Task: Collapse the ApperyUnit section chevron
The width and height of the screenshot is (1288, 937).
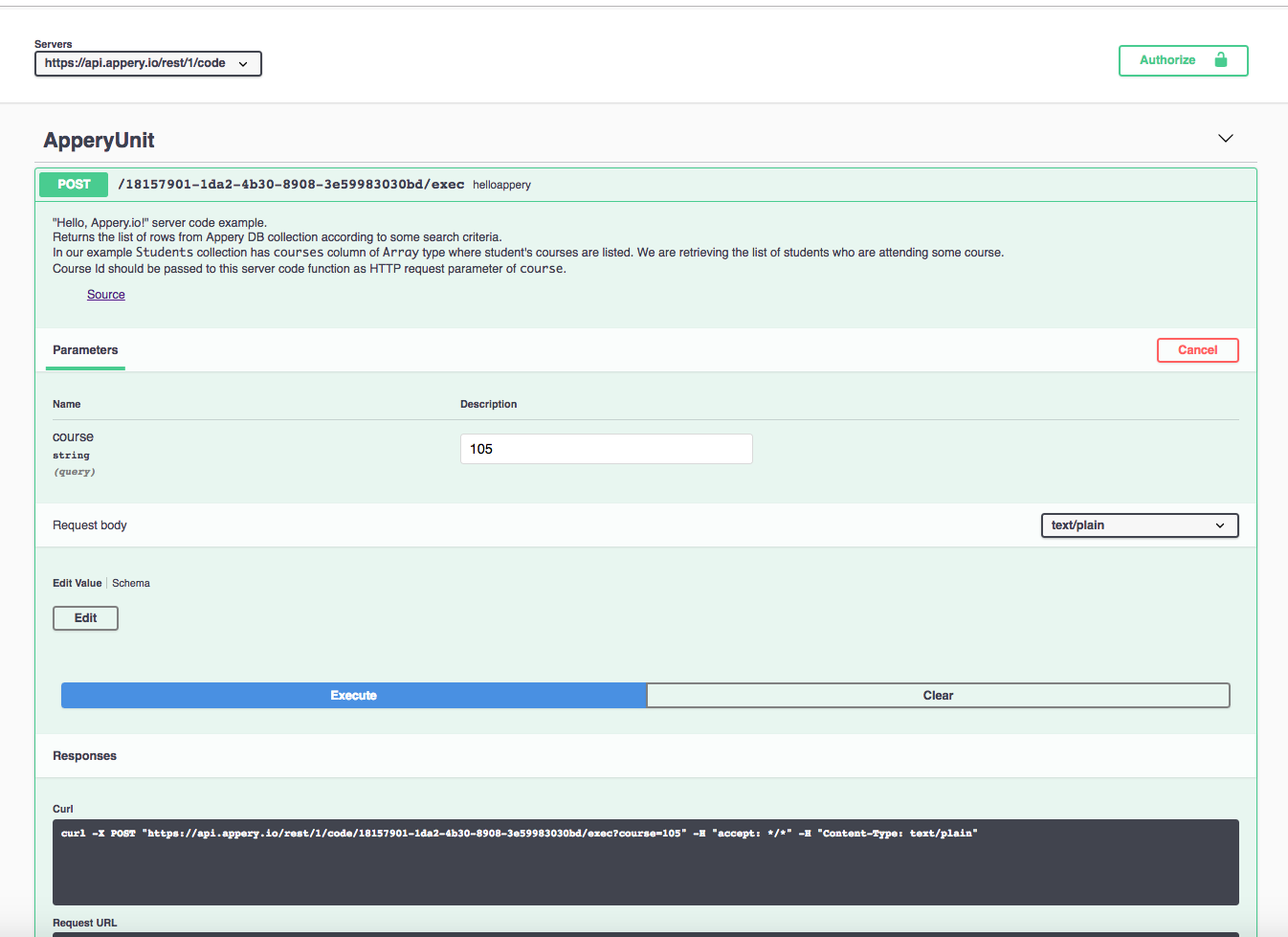Action: [x=1225, y=139]
